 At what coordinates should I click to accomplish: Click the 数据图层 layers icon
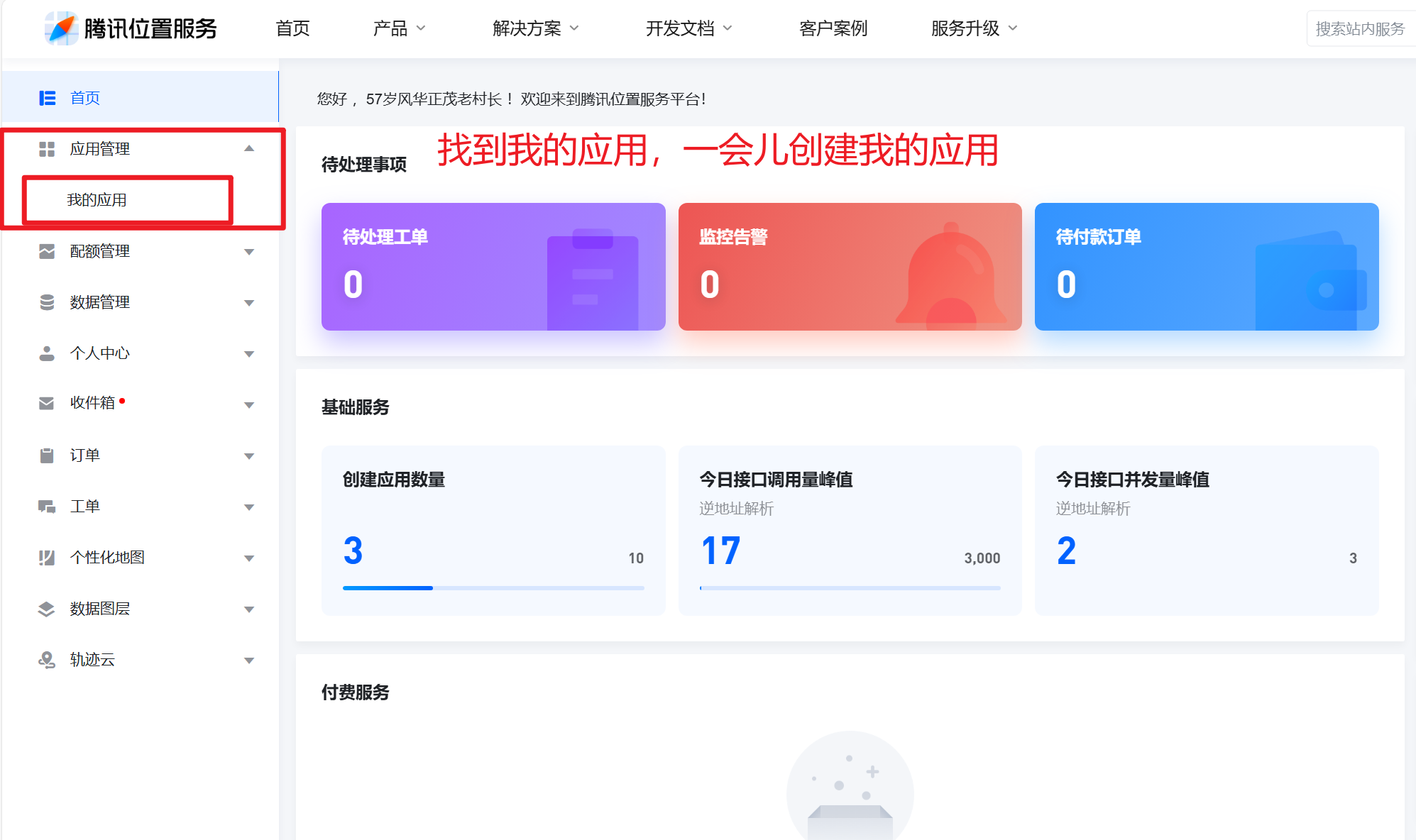pos(47,609)
